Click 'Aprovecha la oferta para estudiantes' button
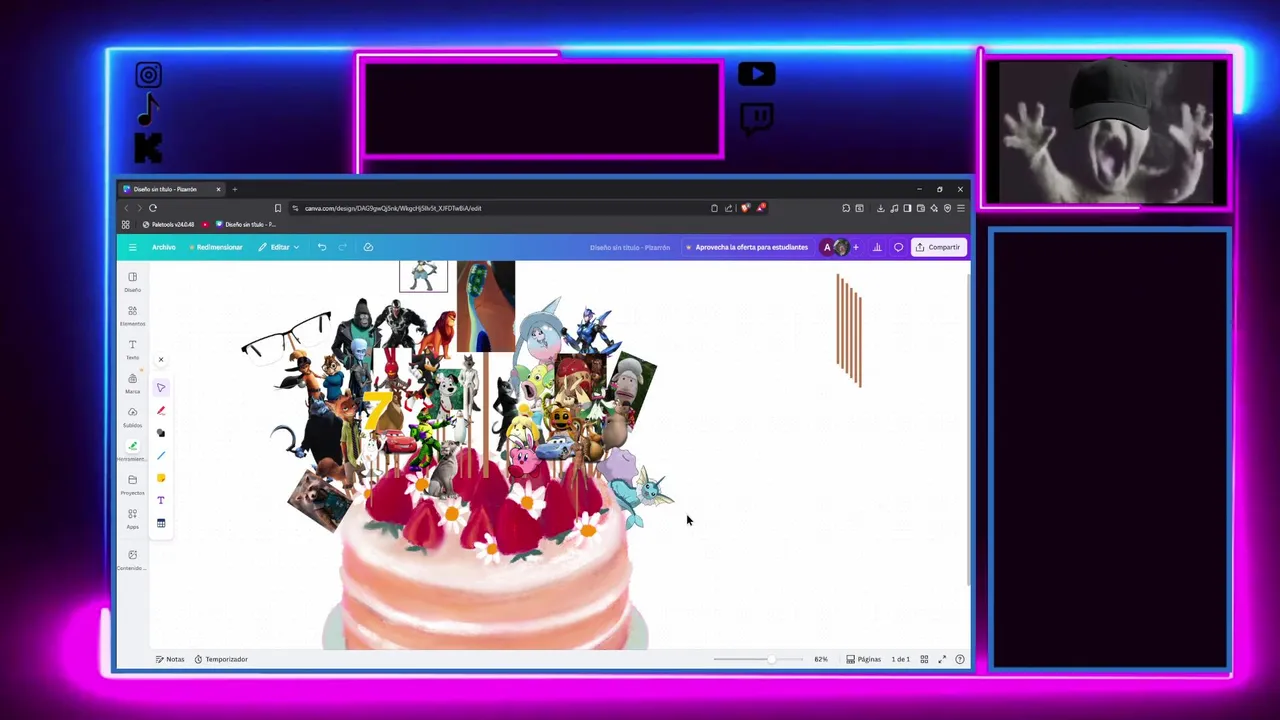Viewport: 1280px width, 720px height. pyautogui.click(x=746, y=247)
